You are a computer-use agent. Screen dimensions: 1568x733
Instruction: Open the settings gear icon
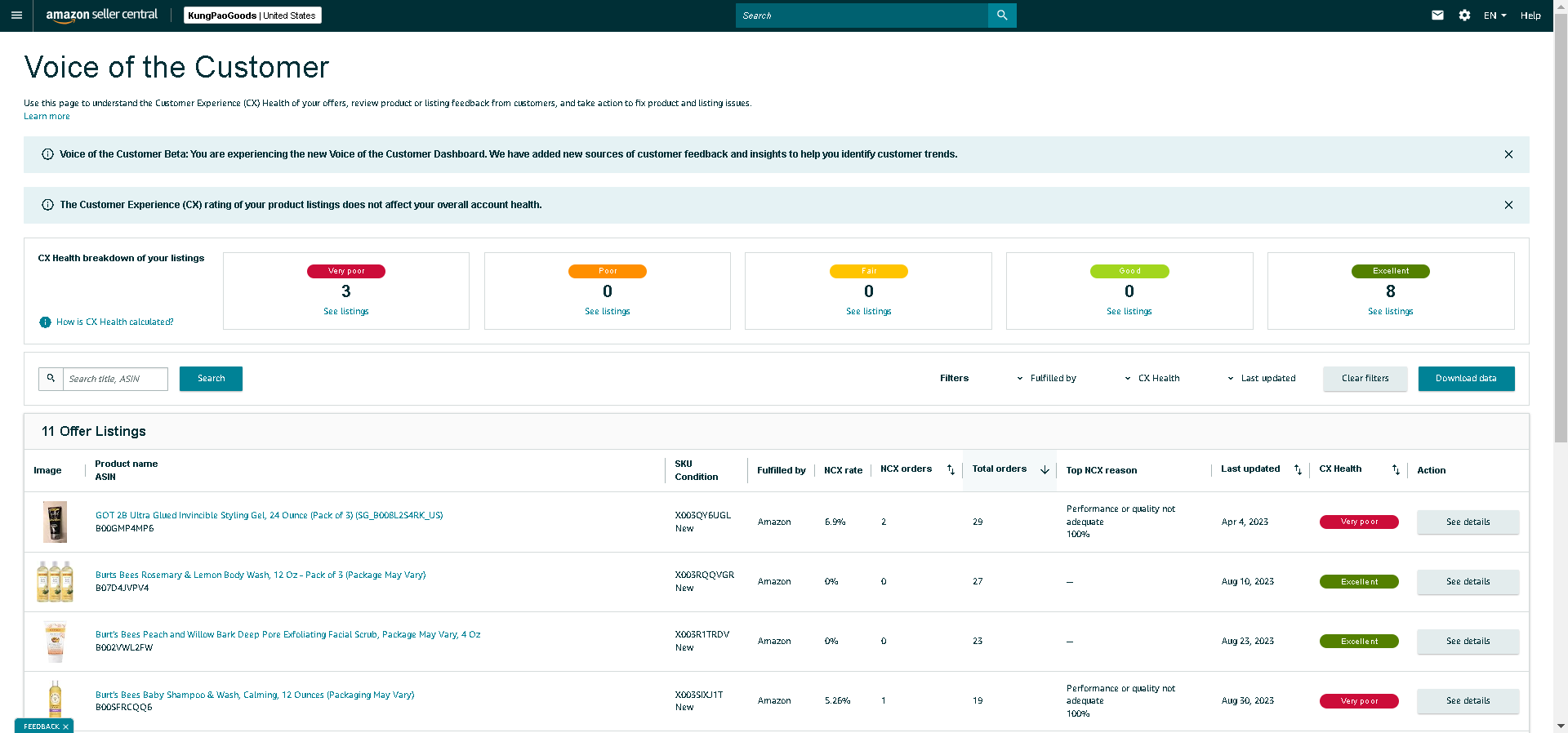(x=1464, y=16)
